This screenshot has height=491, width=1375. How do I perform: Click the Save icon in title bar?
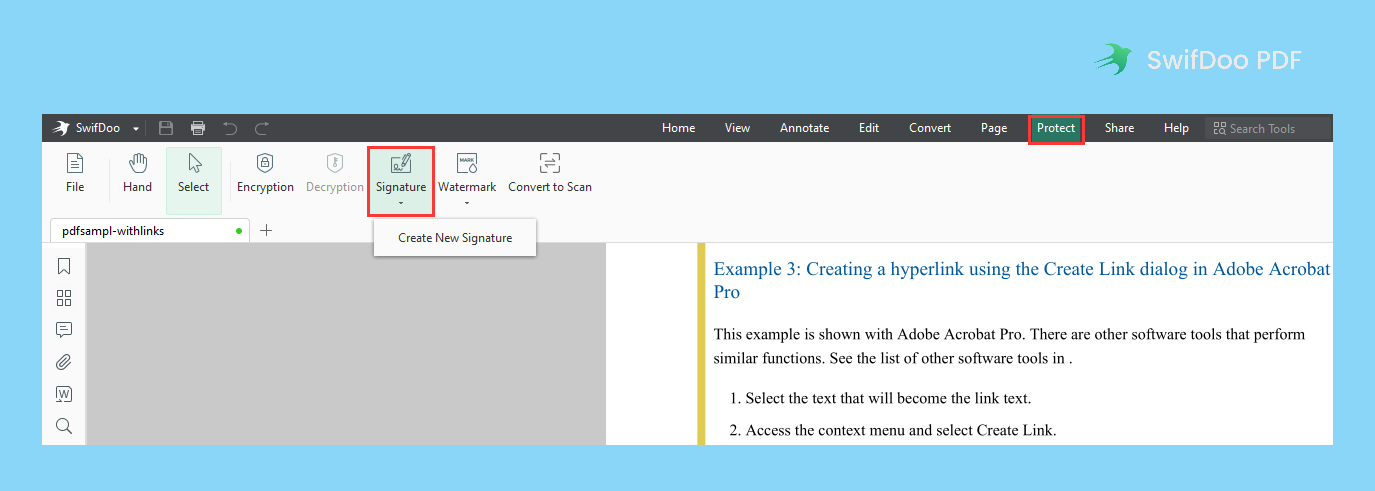pos(166,128)
